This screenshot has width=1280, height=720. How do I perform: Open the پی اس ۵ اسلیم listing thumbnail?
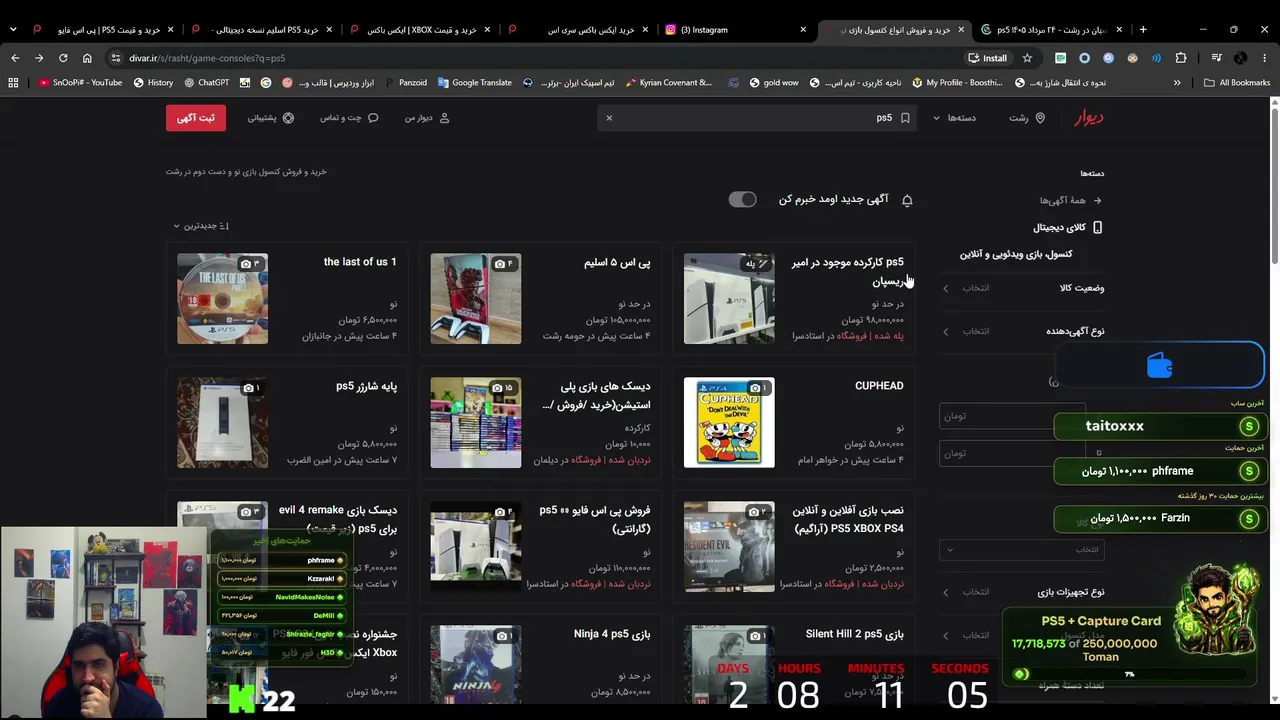pyautogui.click(x=476, y=299)
